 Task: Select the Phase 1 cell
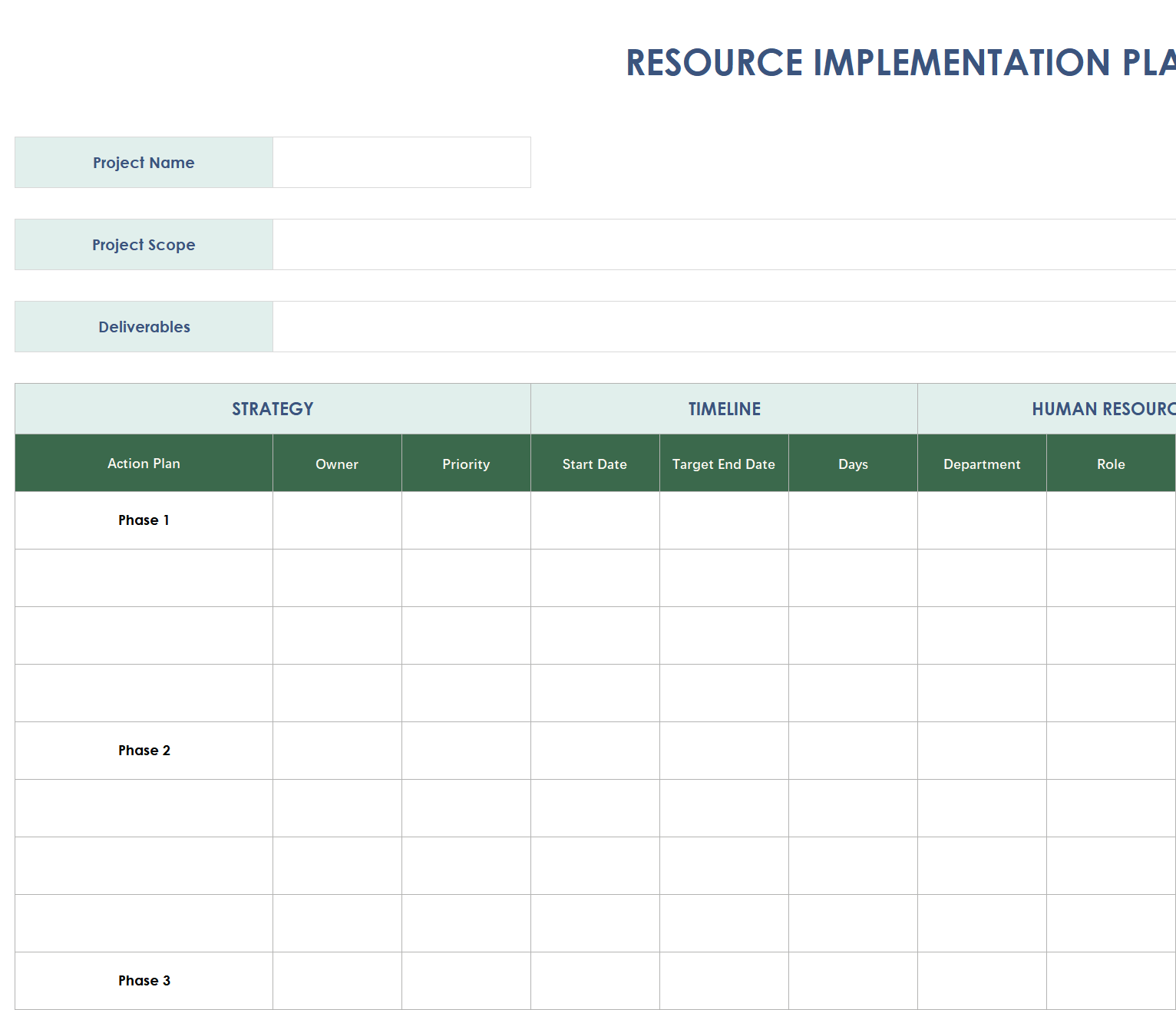pos(144,520)
